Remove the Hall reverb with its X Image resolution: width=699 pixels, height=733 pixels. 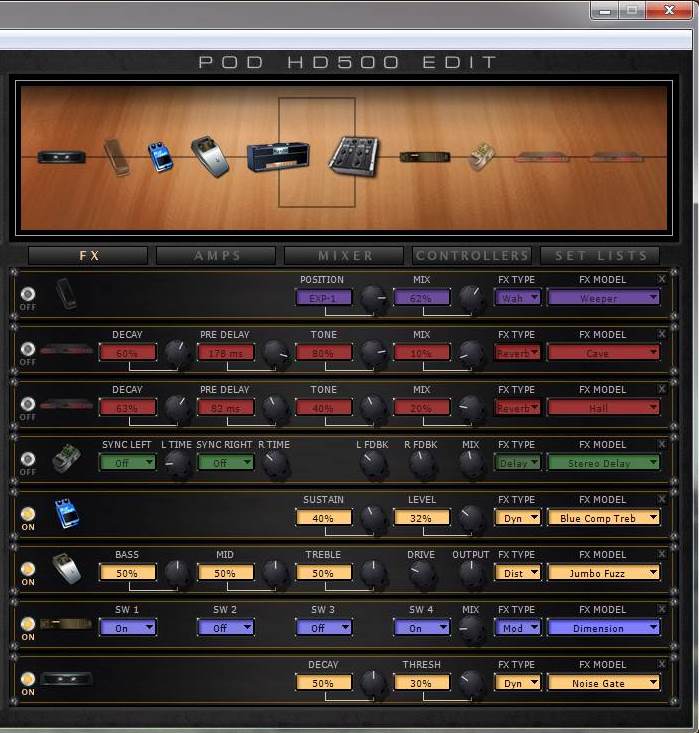click(x=662, y=389)
